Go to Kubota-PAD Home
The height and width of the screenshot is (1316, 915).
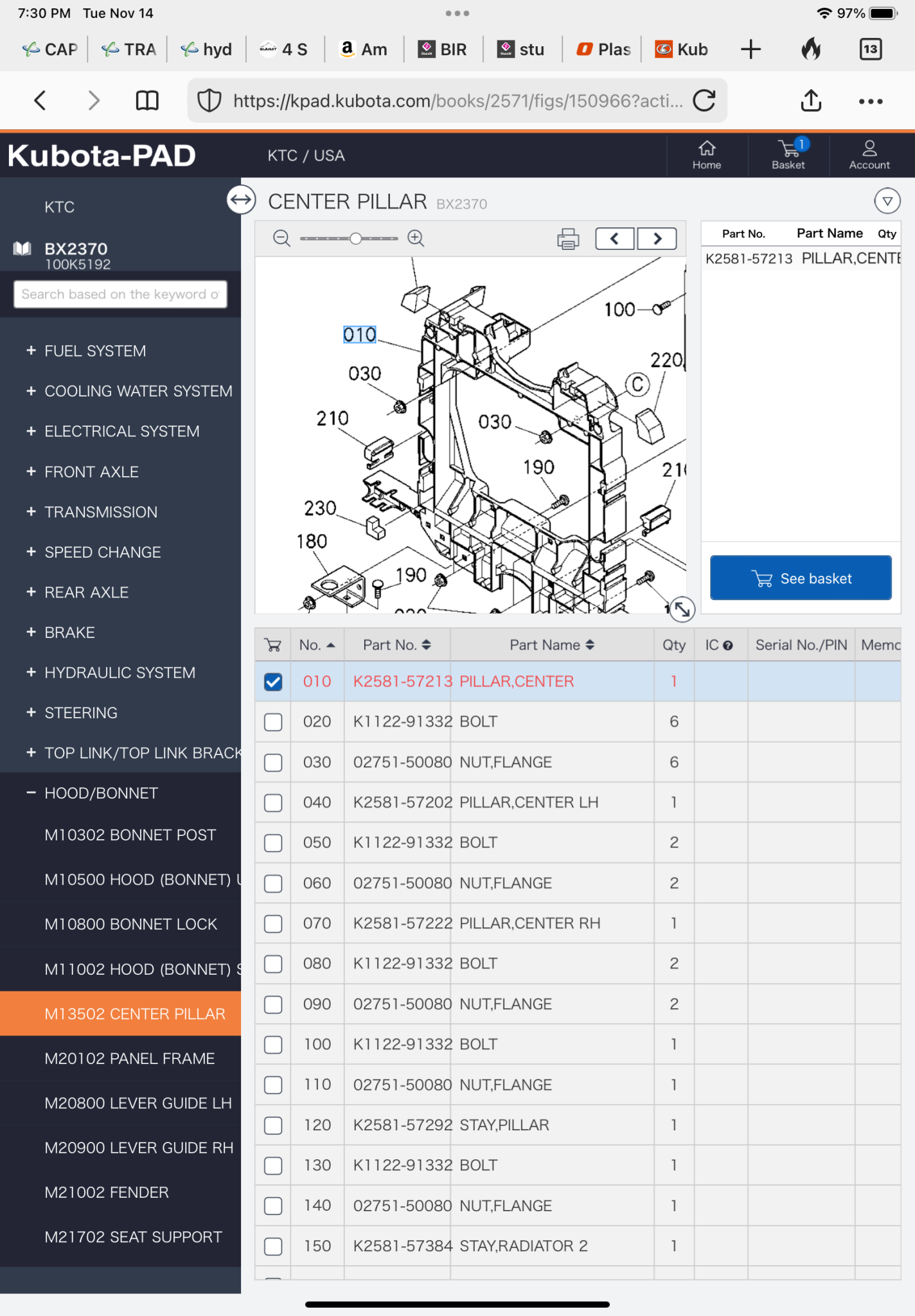click(707, 156)
